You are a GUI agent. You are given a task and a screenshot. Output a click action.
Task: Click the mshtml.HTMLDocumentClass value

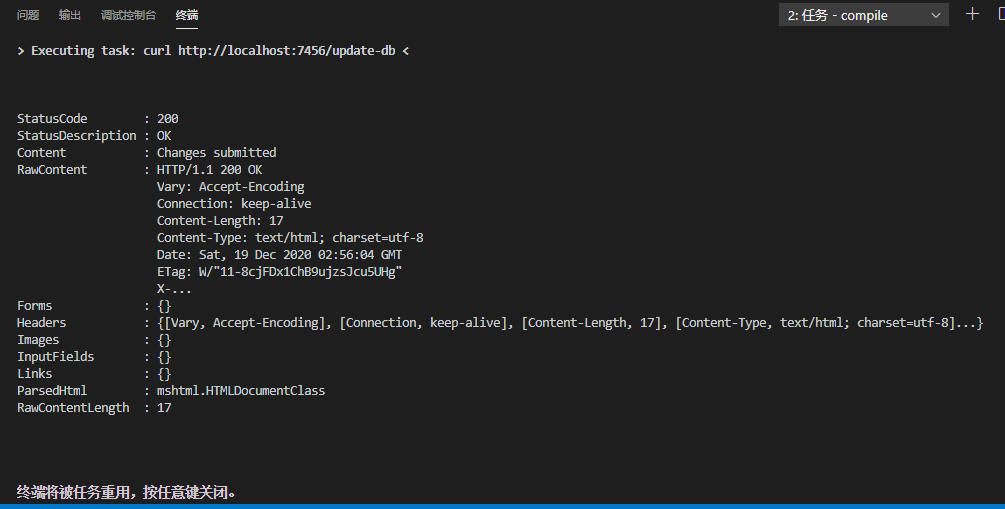pos(240,391)
